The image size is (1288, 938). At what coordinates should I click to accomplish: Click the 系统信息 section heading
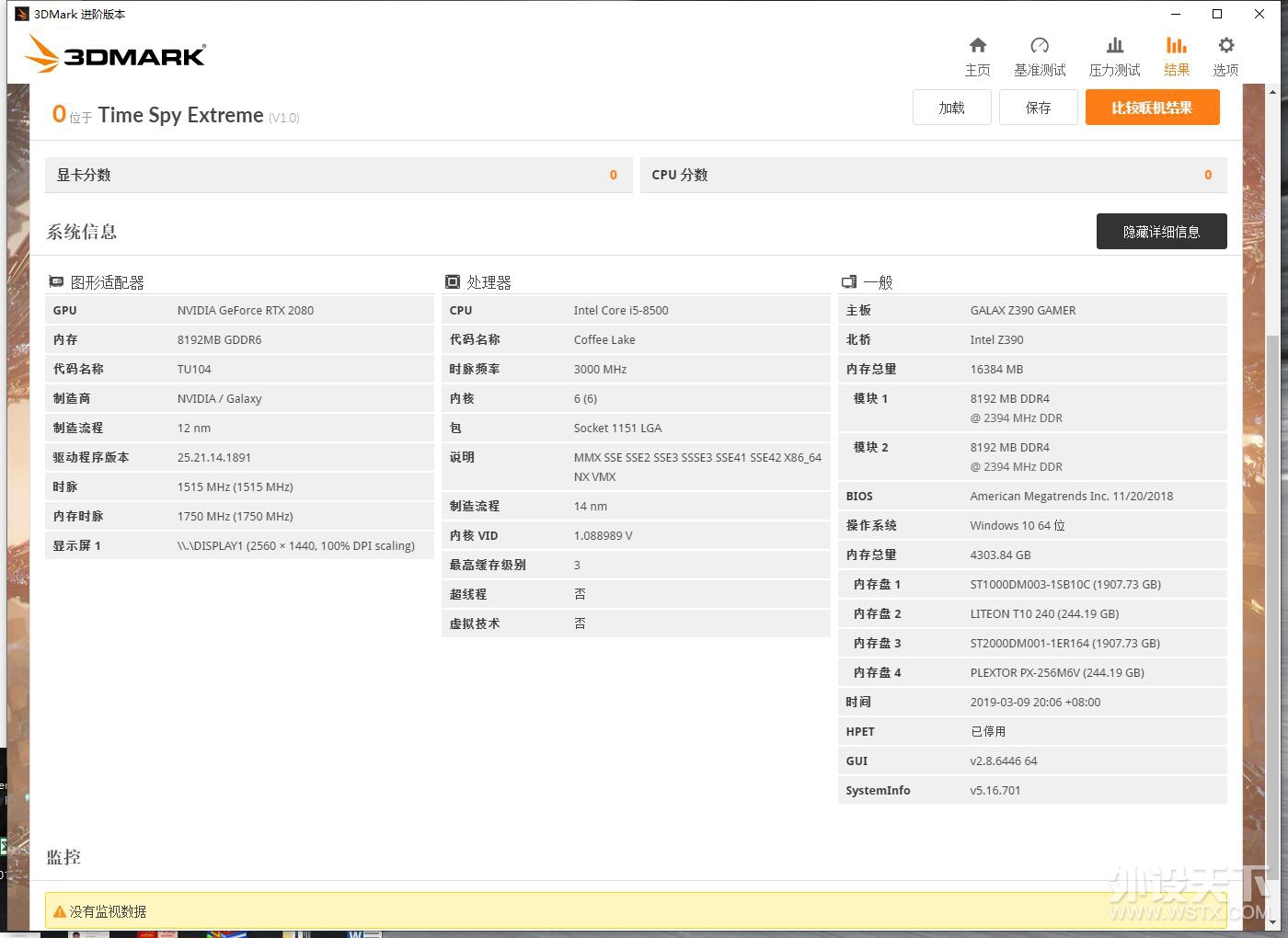coord(82,232)
